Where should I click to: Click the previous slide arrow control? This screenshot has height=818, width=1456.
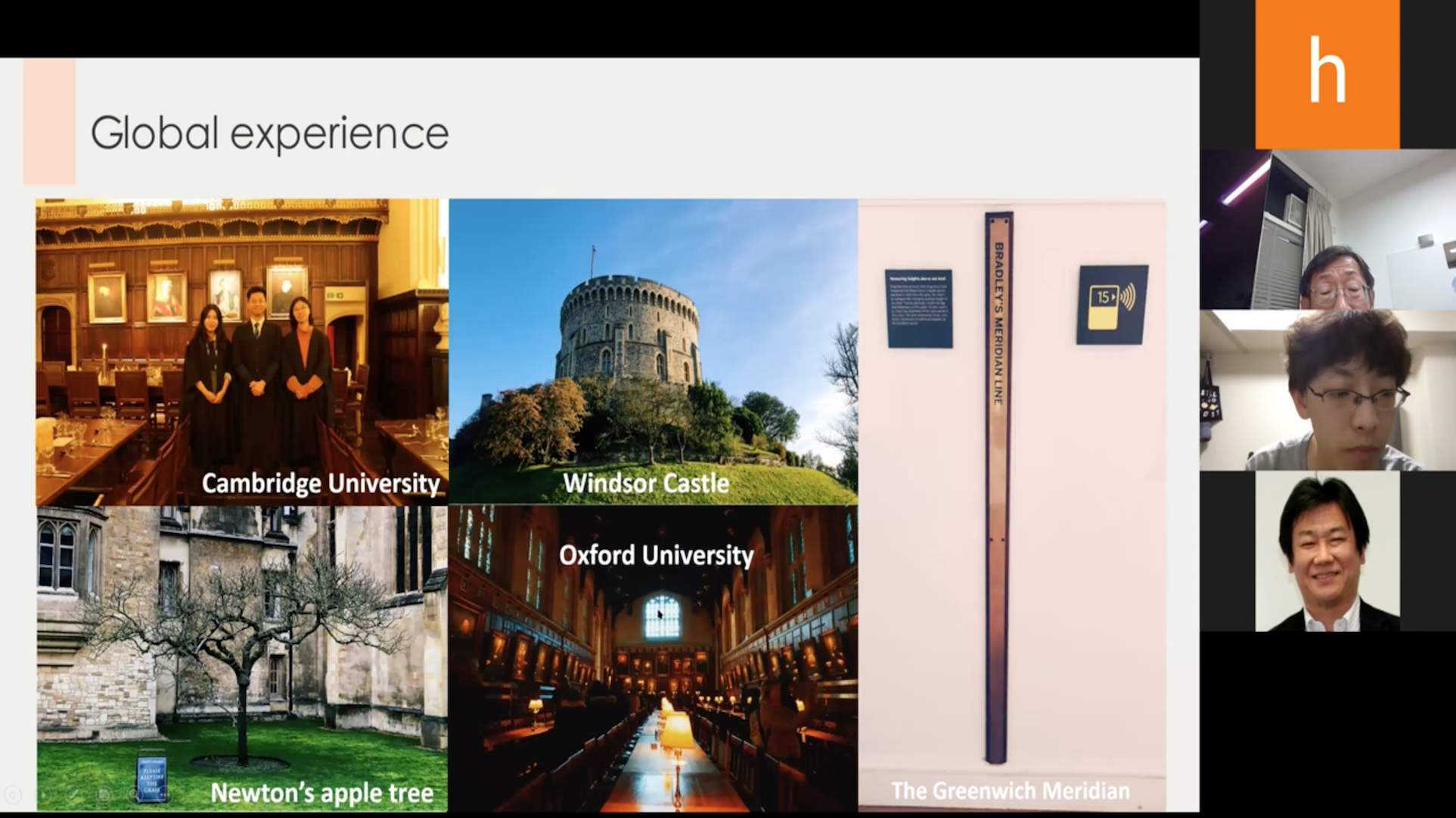click(x=12, y=795)
